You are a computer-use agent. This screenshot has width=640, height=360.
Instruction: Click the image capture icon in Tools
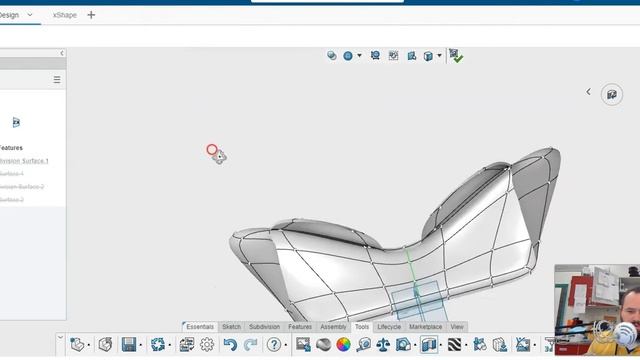coord(303,344)
